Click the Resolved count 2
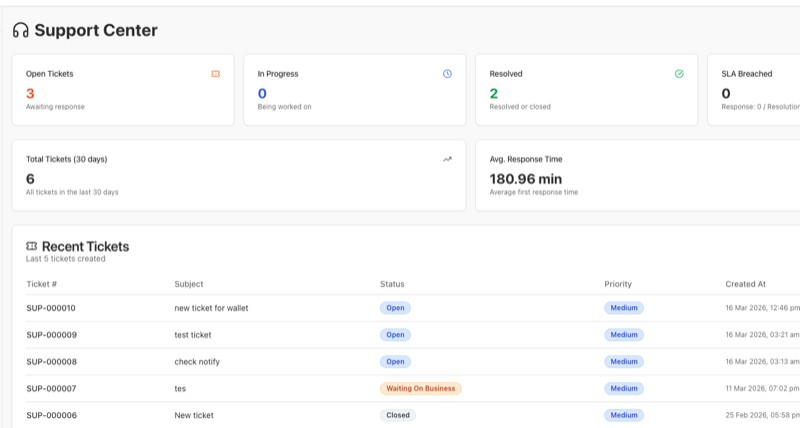Viewport: 800px width, 428px height. tap(493, 93)
